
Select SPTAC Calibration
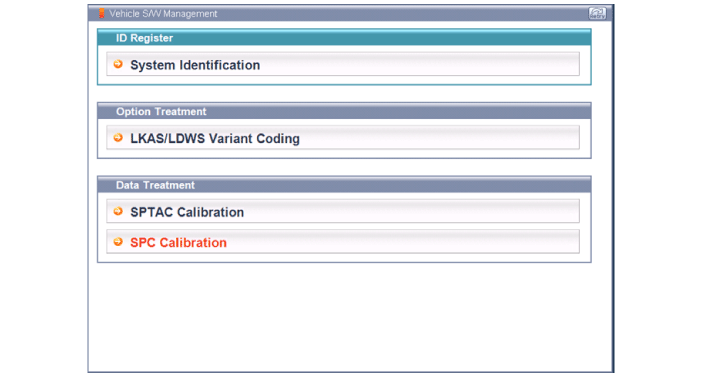(343, 211)
